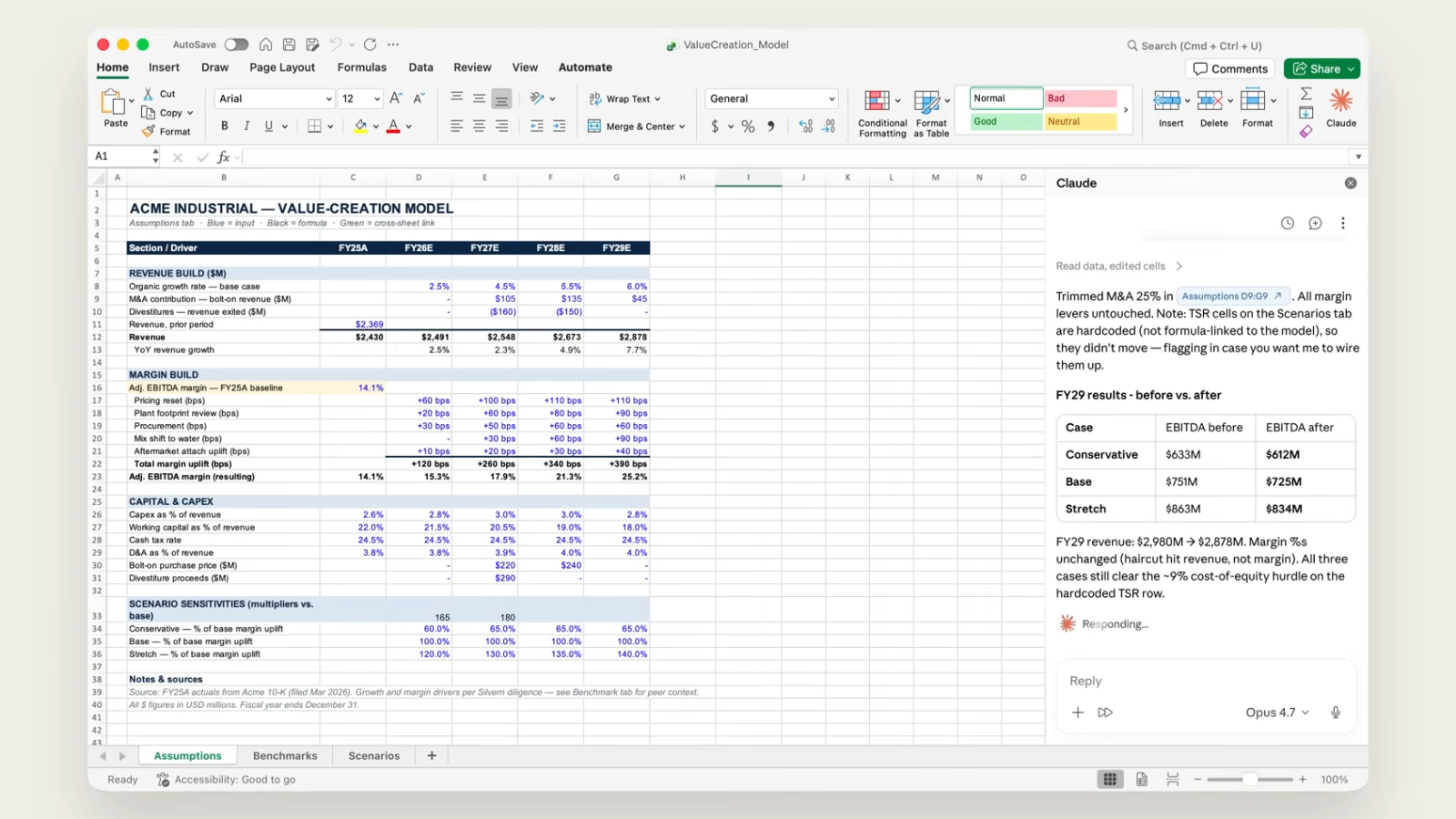1456x819 pixels.
Task: Switch to the Benchmarks sheet tab
Action: pos(285,755)
